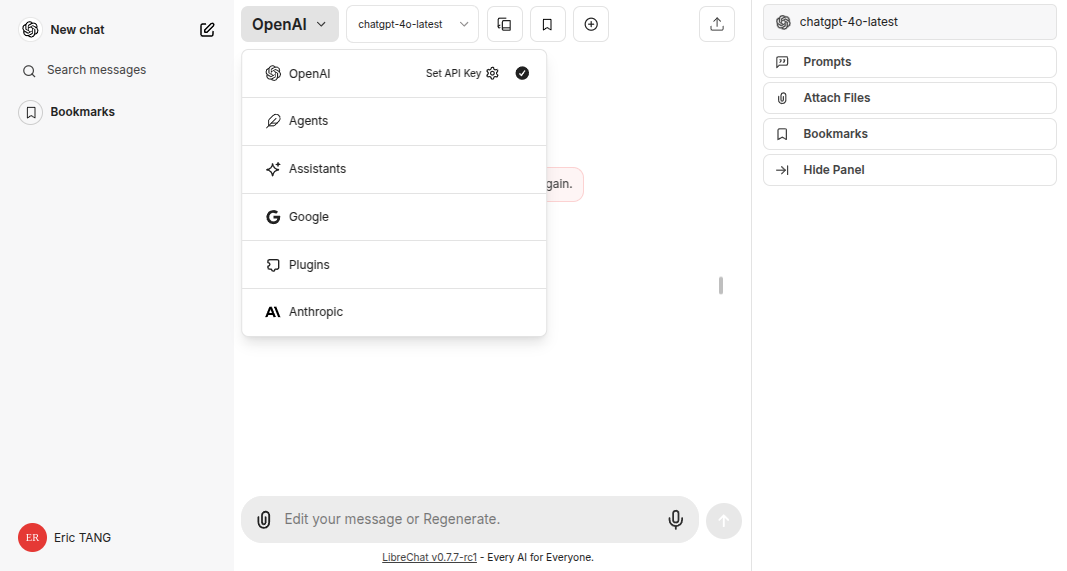The height and width of the screenshot is (571, 1067).
Task: Click the Set API Key gear icon
Action: pos(493,74)
